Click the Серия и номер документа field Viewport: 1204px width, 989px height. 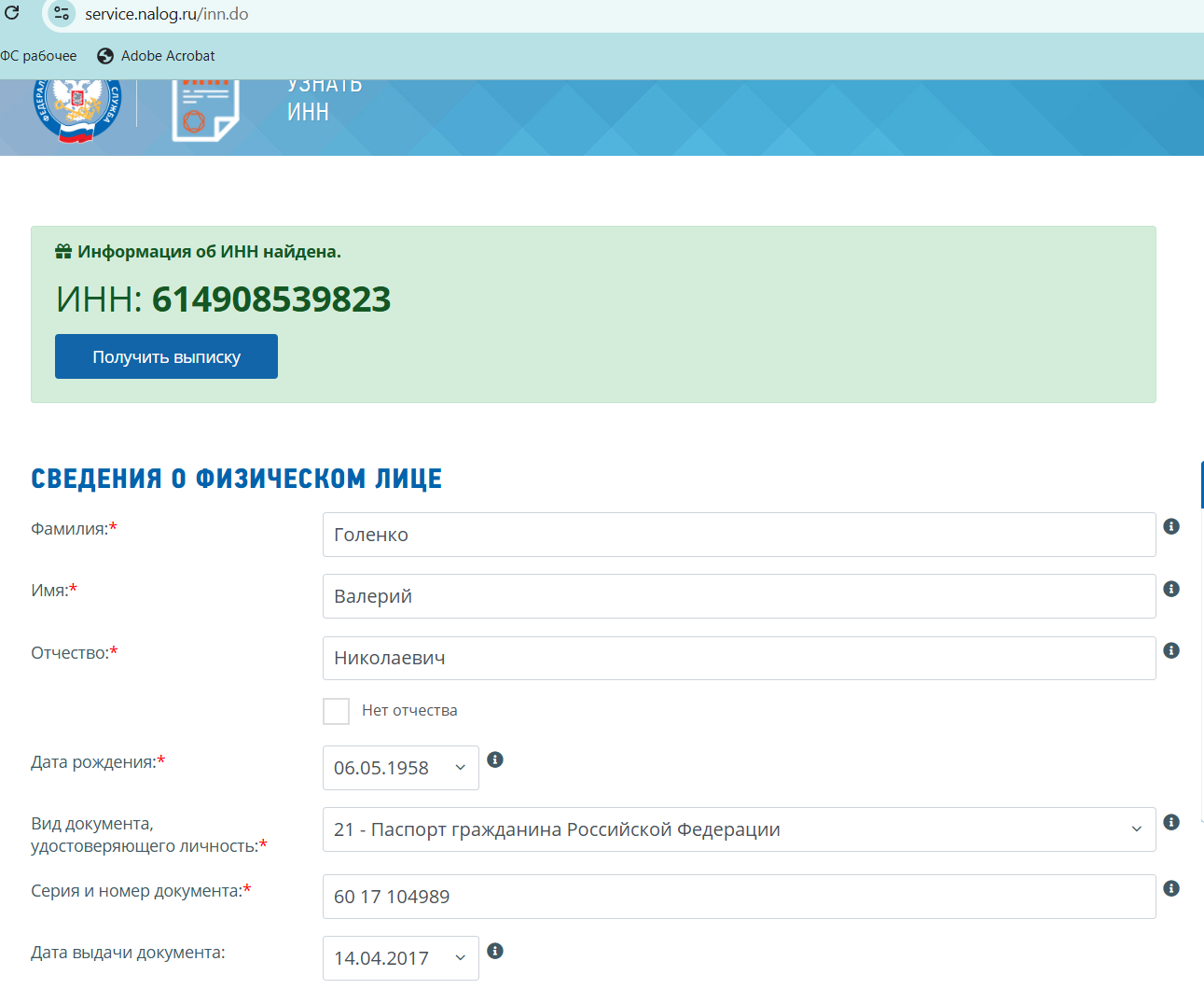(738, 897)
